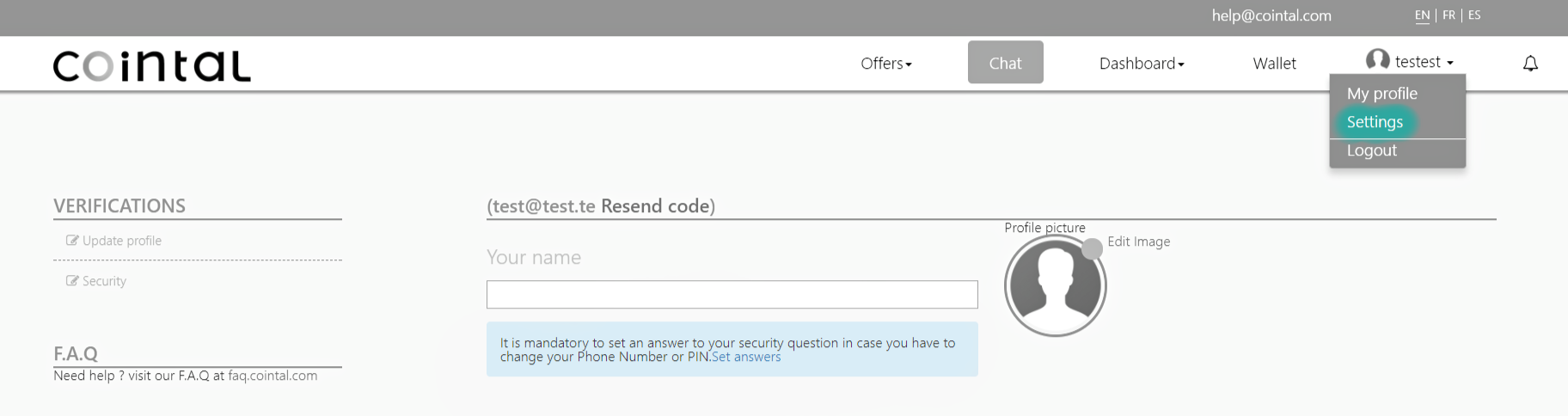The image size is (1568, 416).
Task: Go to the Wallet page
Action: click(1274, 64)
